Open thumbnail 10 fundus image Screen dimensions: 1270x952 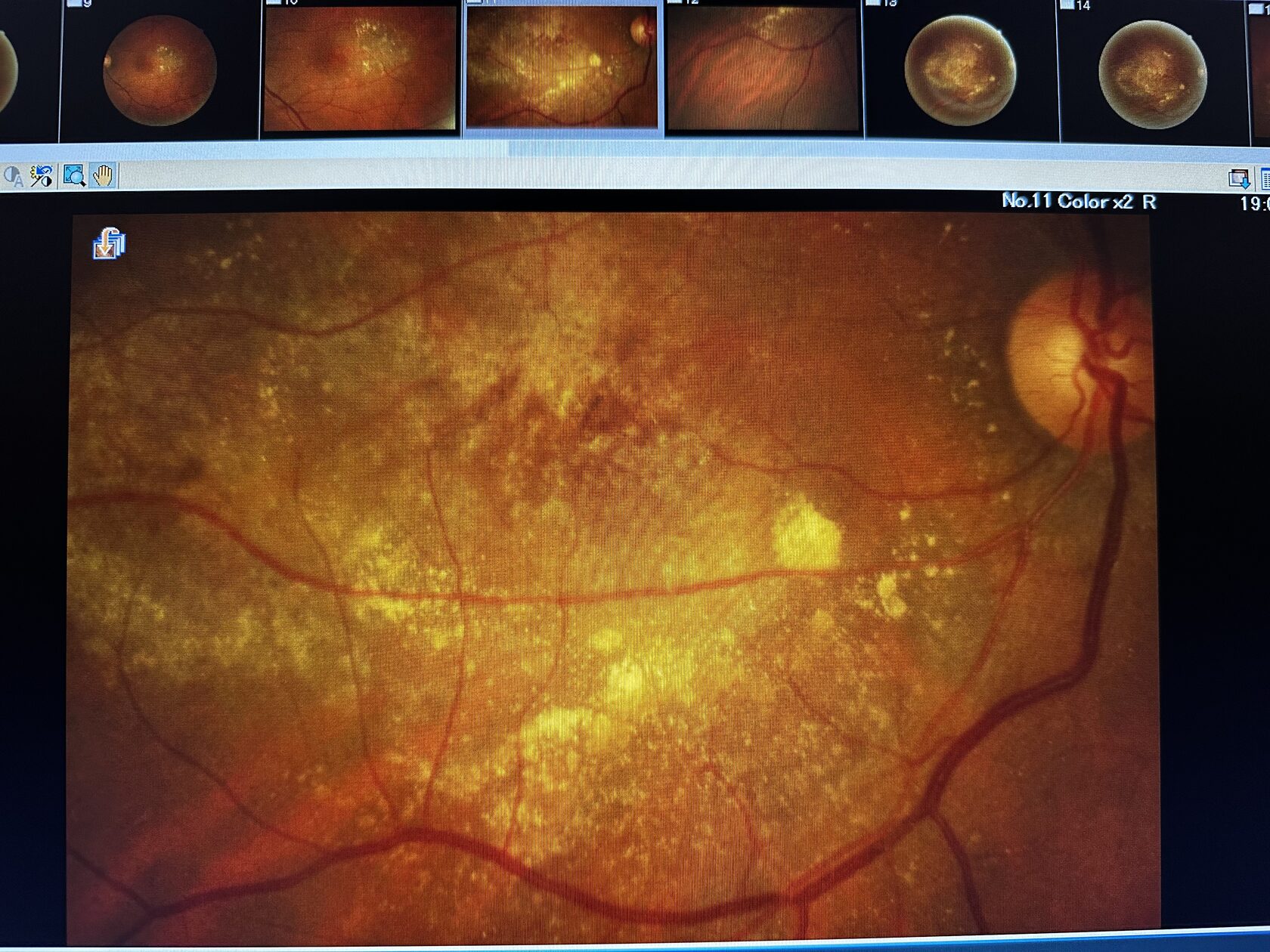point(361,70)
